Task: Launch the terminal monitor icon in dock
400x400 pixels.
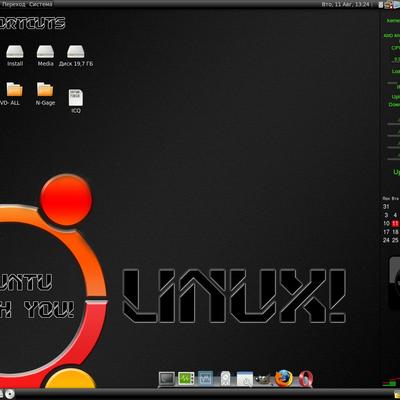Action: click(167, 379)
